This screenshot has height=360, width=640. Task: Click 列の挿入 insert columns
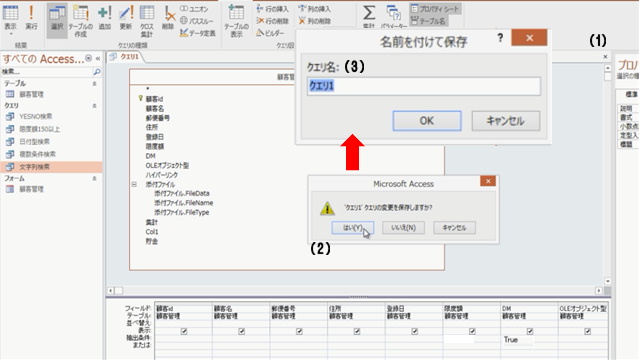pos(314,9)
